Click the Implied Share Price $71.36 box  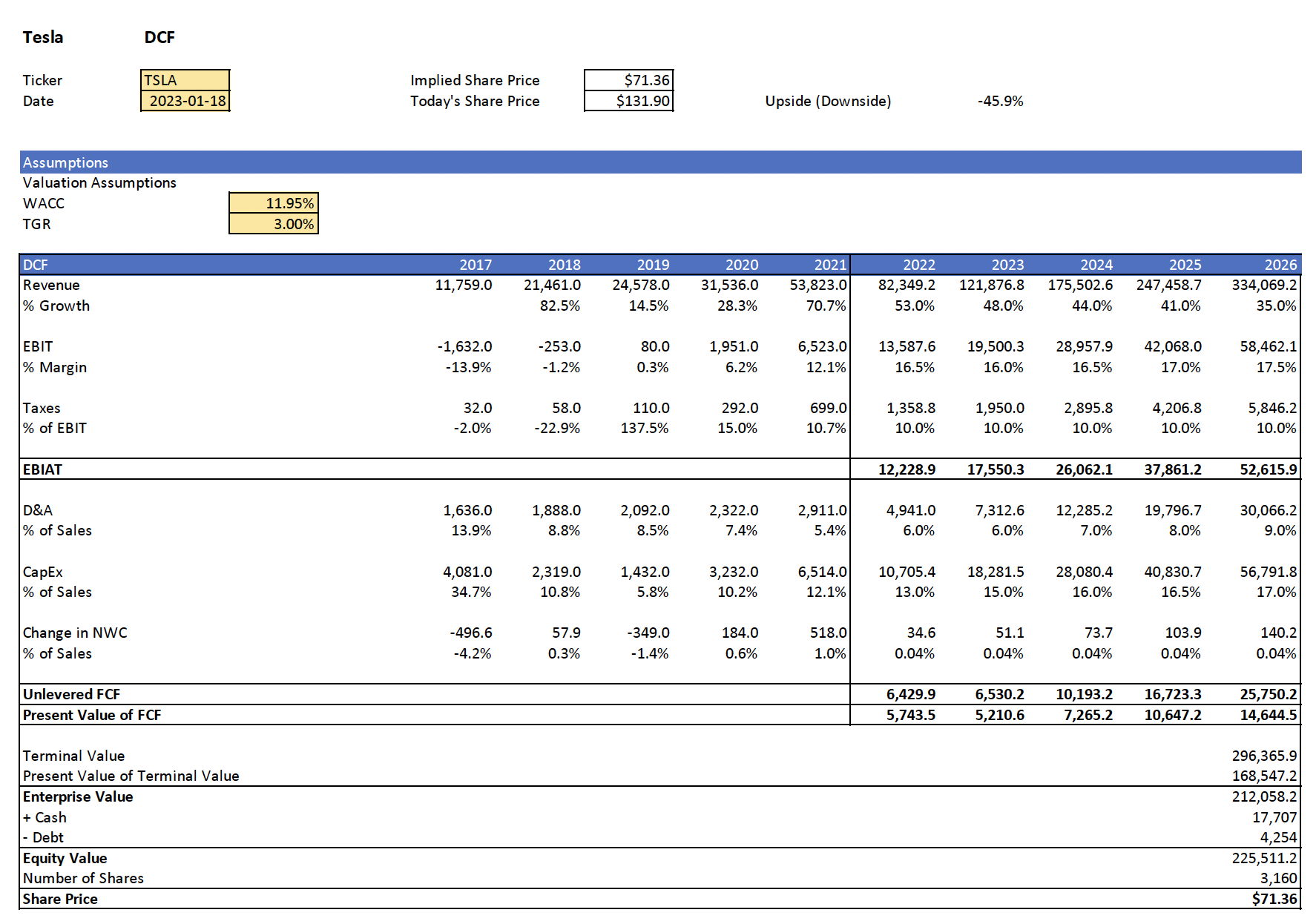click(628, 80)
